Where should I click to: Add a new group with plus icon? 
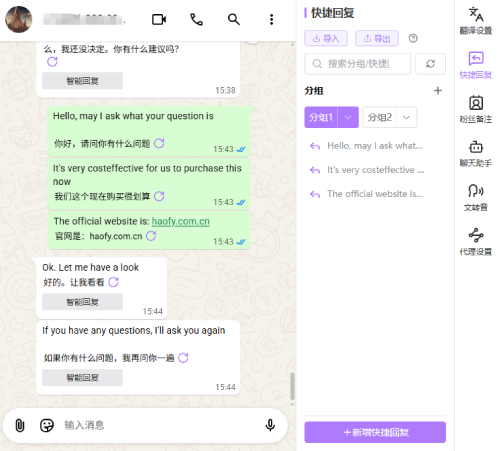pyautogui.click(x=438, y=90)
